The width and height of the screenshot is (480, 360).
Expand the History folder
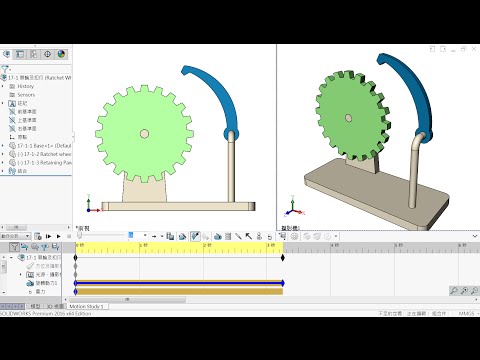(3, 86)
